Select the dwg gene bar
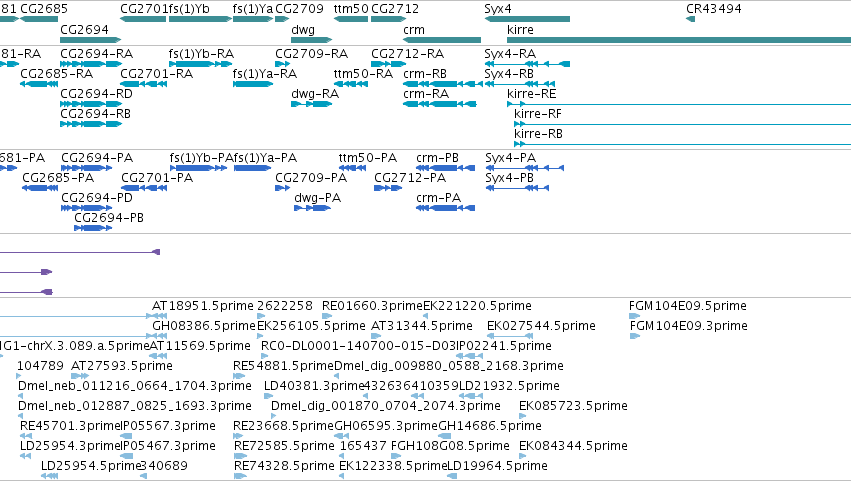851x481 pixels. [312, 40]
